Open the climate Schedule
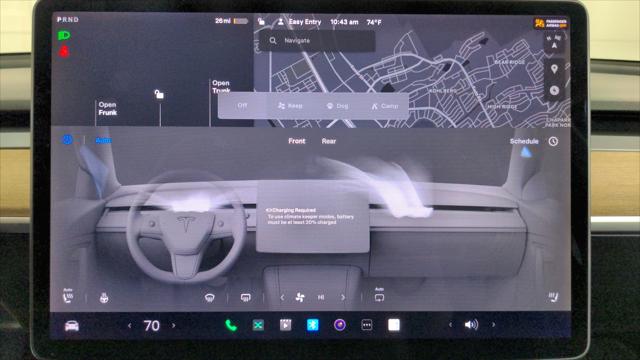The image size is (640, 360). (524, 141)
